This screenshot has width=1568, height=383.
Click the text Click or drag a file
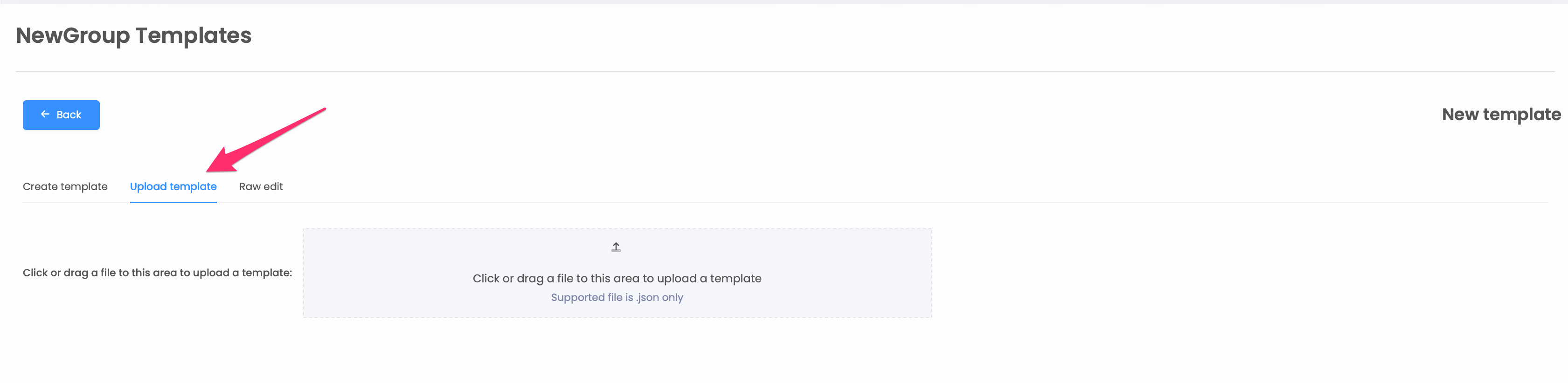click(617, 278)
